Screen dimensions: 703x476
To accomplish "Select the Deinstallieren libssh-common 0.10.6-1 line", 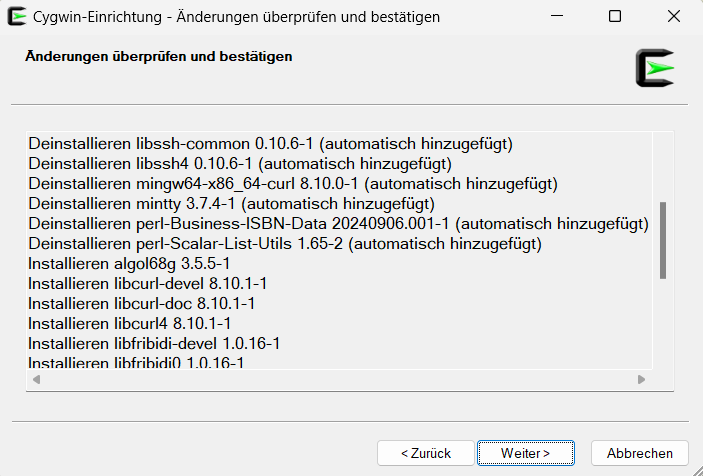I will 270,144.
